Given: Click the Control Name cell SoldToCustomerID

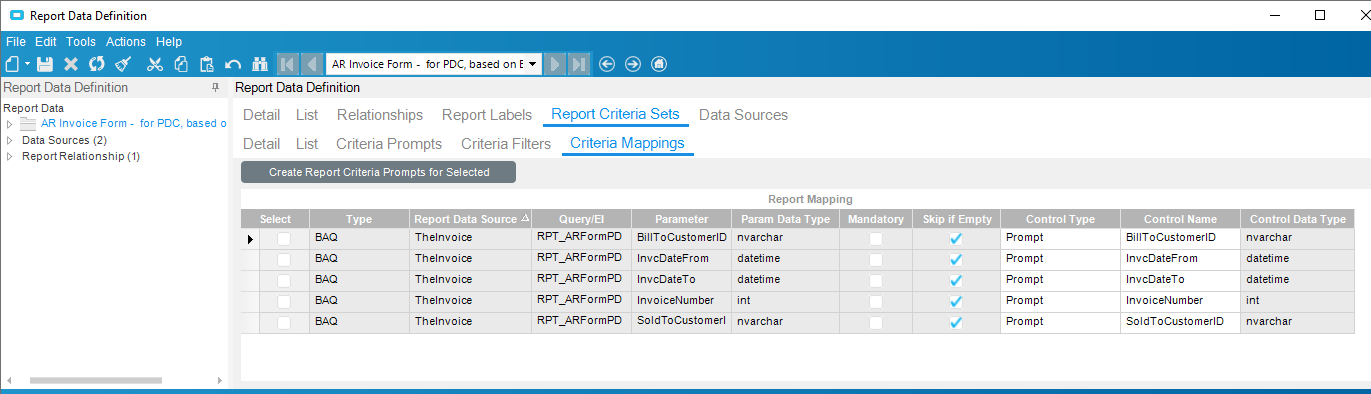Looking at the screenshot, I should [x=1181, y=322].
